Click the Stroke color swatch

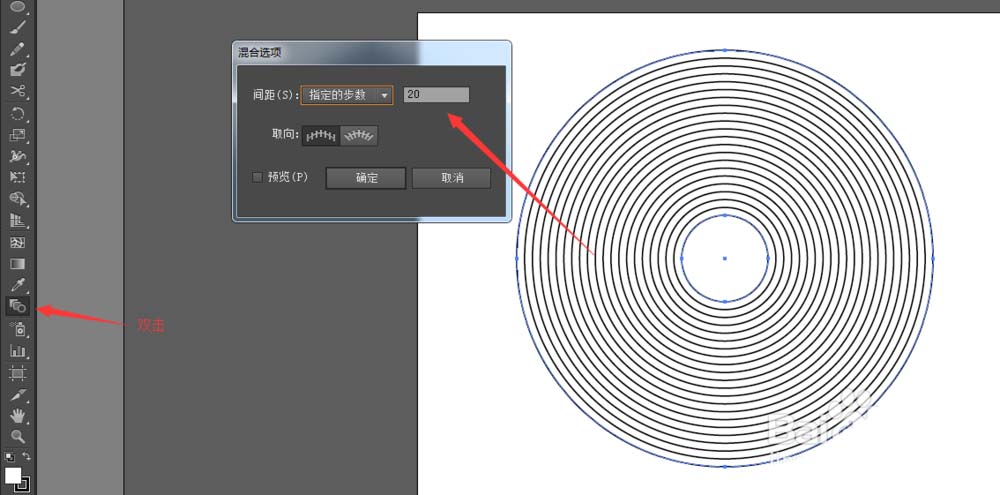(27, 487)
